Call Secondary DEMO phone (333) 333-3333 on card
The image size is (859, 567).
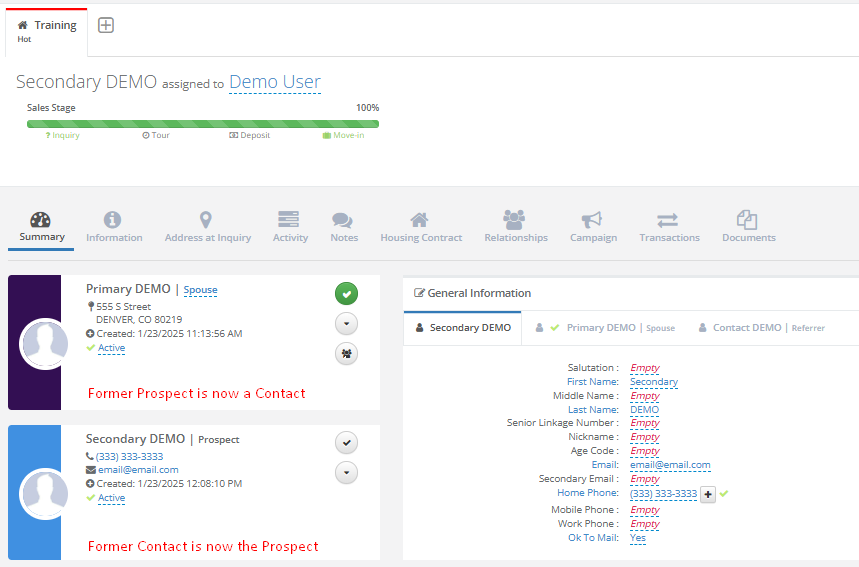(x=129, y=456)
